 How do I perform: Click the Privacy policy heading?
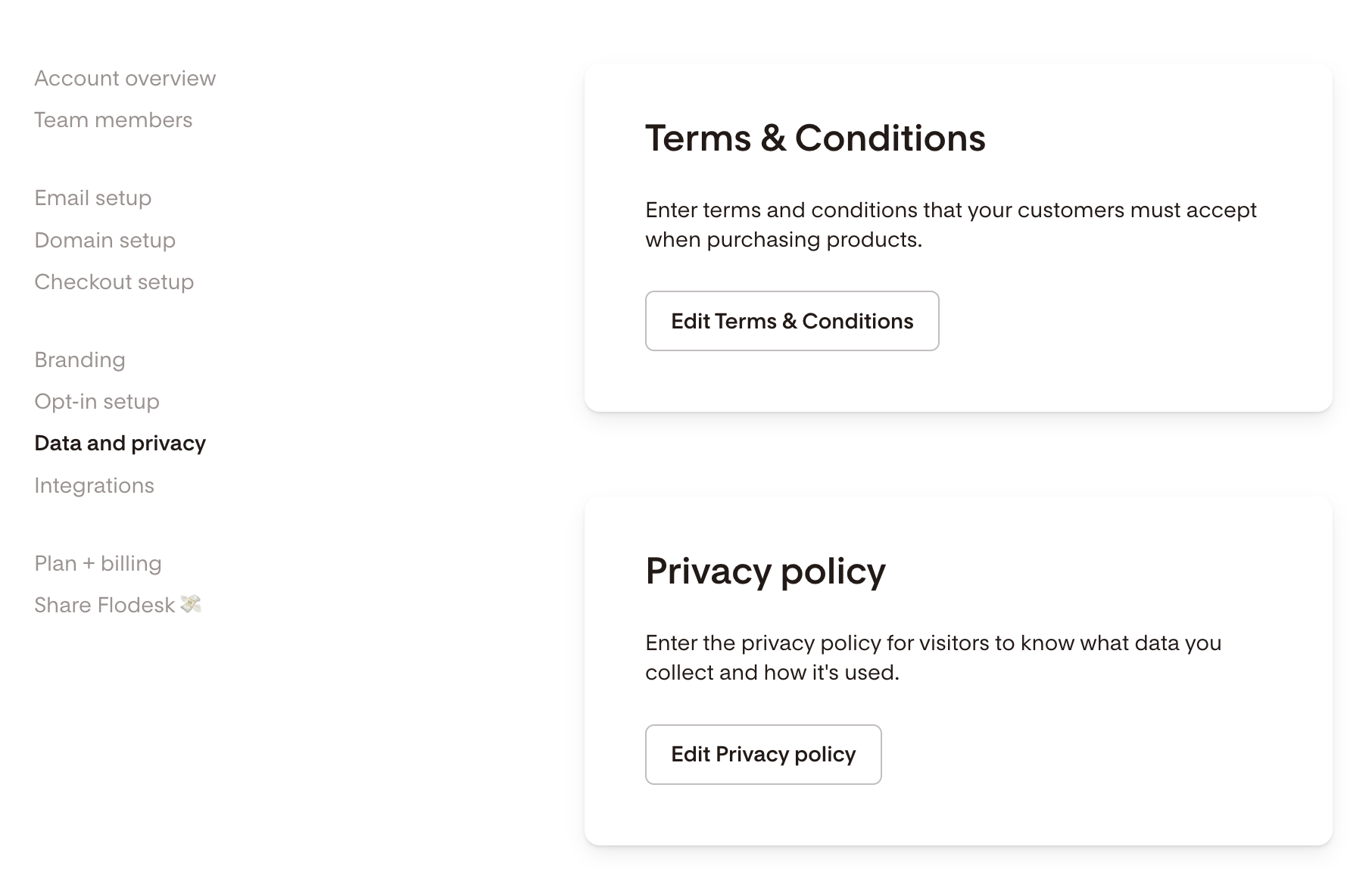pos(766,571)
